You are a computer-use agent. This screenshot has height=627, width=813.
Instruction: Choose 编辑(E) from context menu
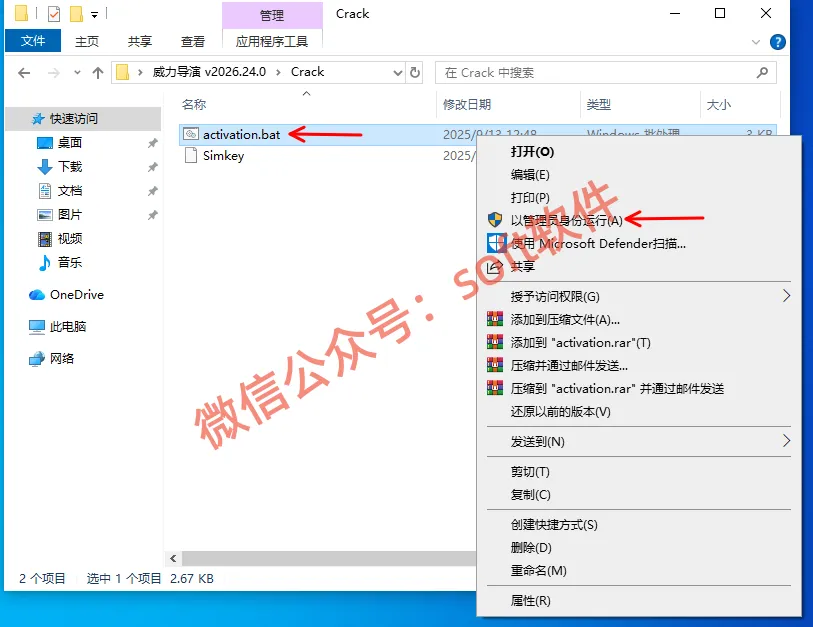(x=639, y=175)
